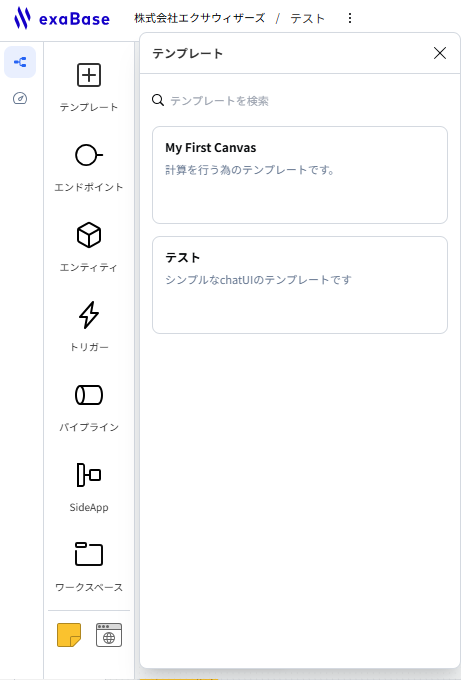Select the web browser embed icon

coord(109,635)
